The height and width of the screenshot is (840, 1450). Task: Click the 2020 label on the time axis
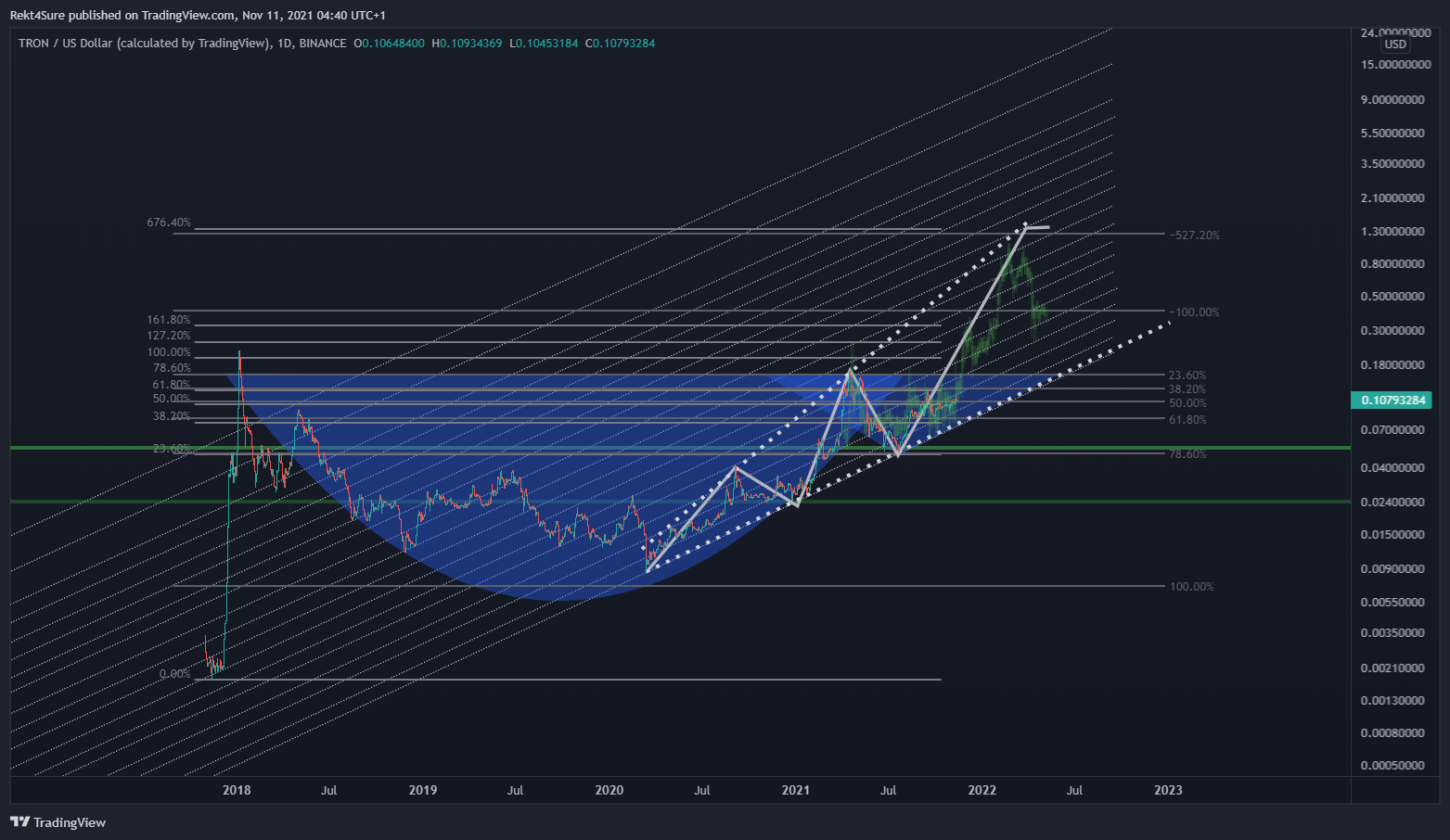coord(610,791)
